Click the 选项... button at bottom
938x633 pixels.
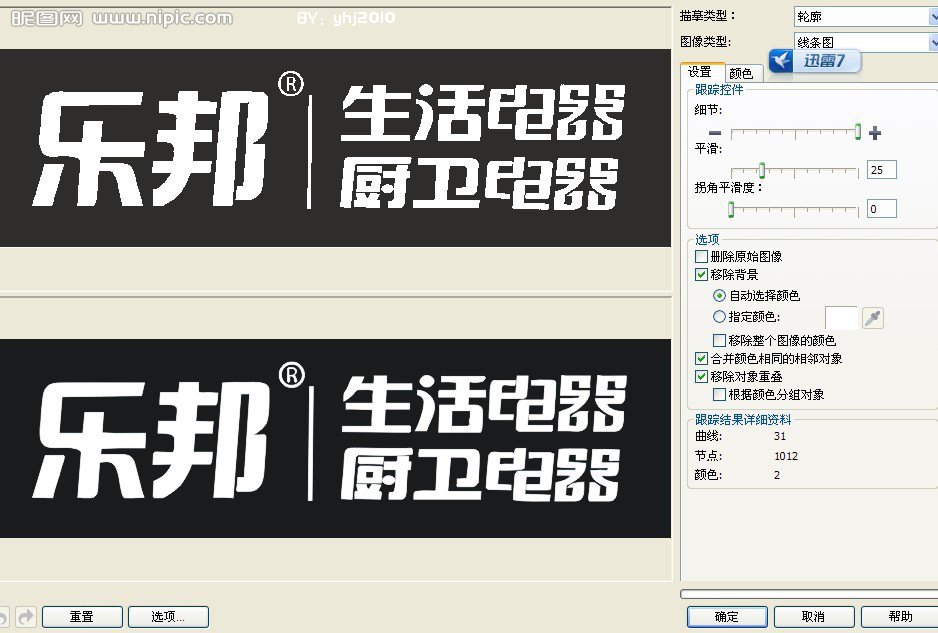coord(168,616)
